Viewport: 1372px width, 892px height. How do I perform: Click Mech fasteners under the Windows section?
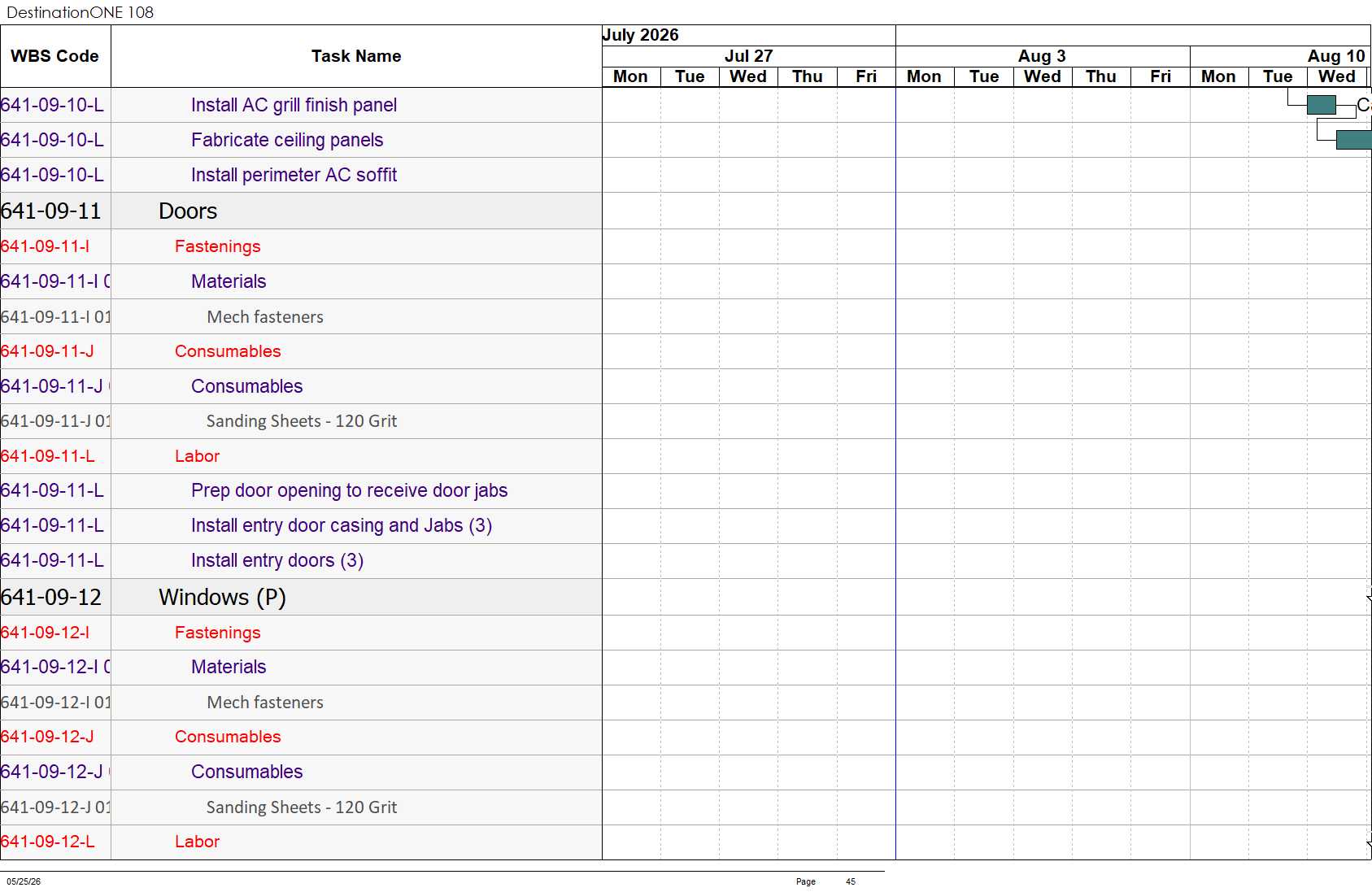265,703
